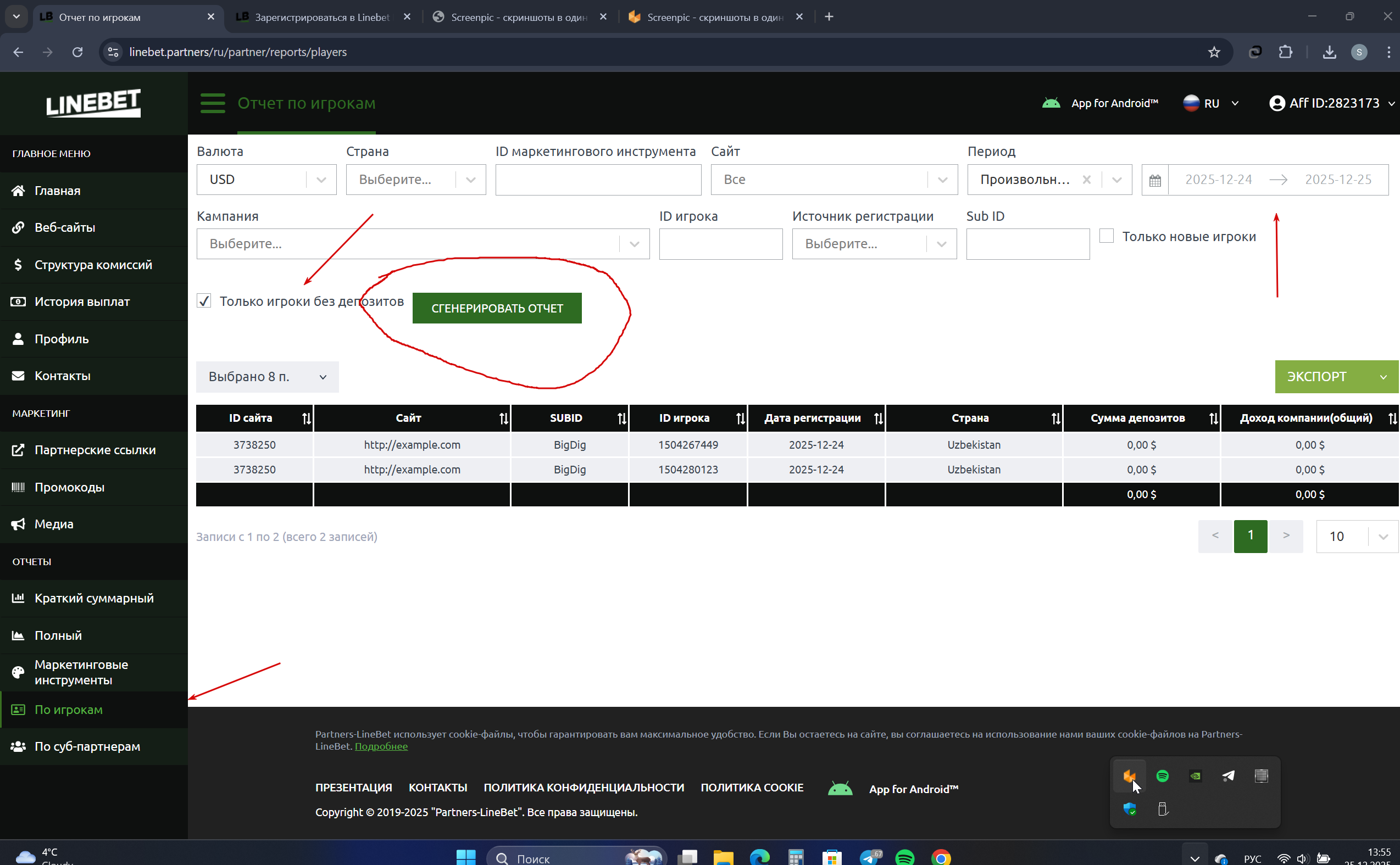Click the Android robot icon in header
This screenshot has height=865, width=1400.
pos(1051,104)
